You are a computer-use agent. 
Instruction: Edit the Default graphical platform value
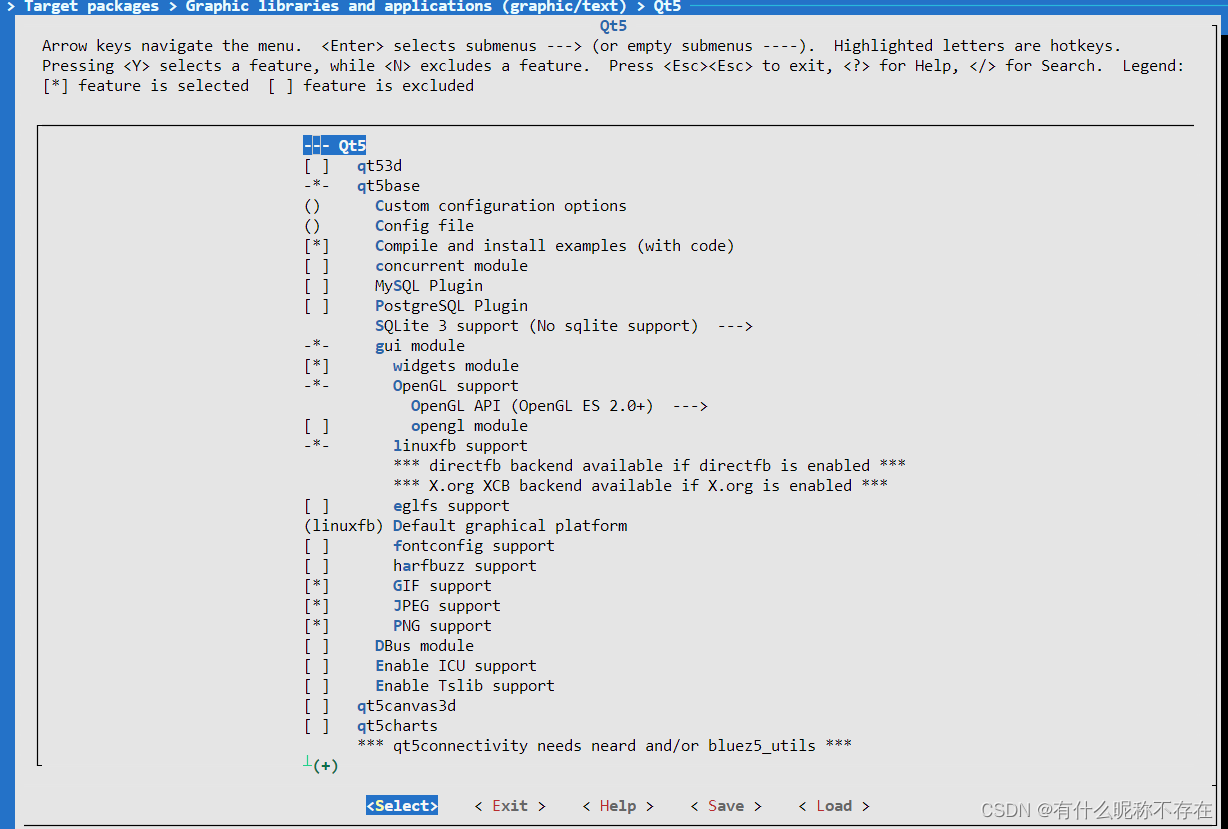pyautogui.click(x=466, y=526)
